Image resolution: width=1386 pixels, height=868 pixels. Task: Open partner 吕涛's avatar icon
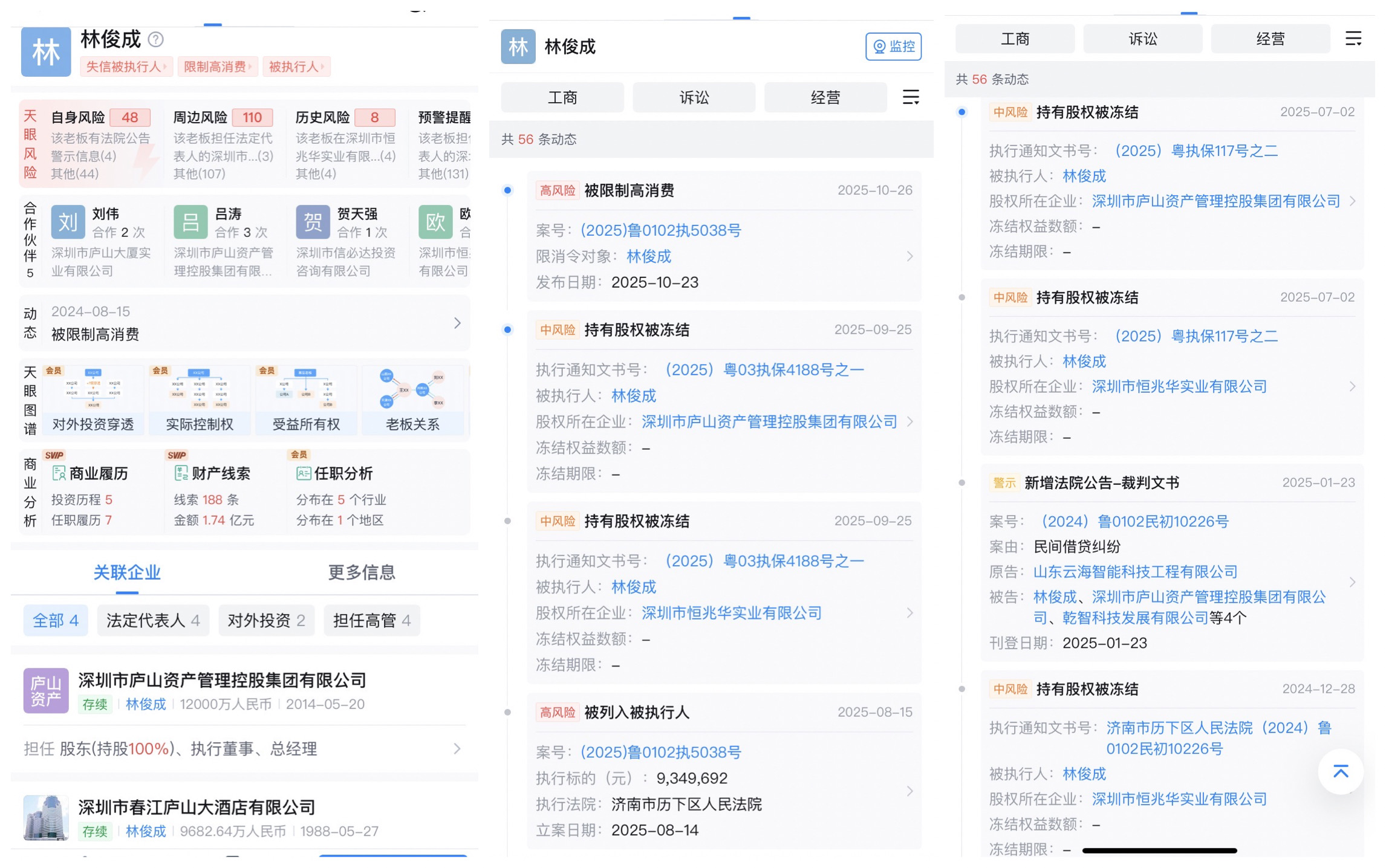click(190, 222)
